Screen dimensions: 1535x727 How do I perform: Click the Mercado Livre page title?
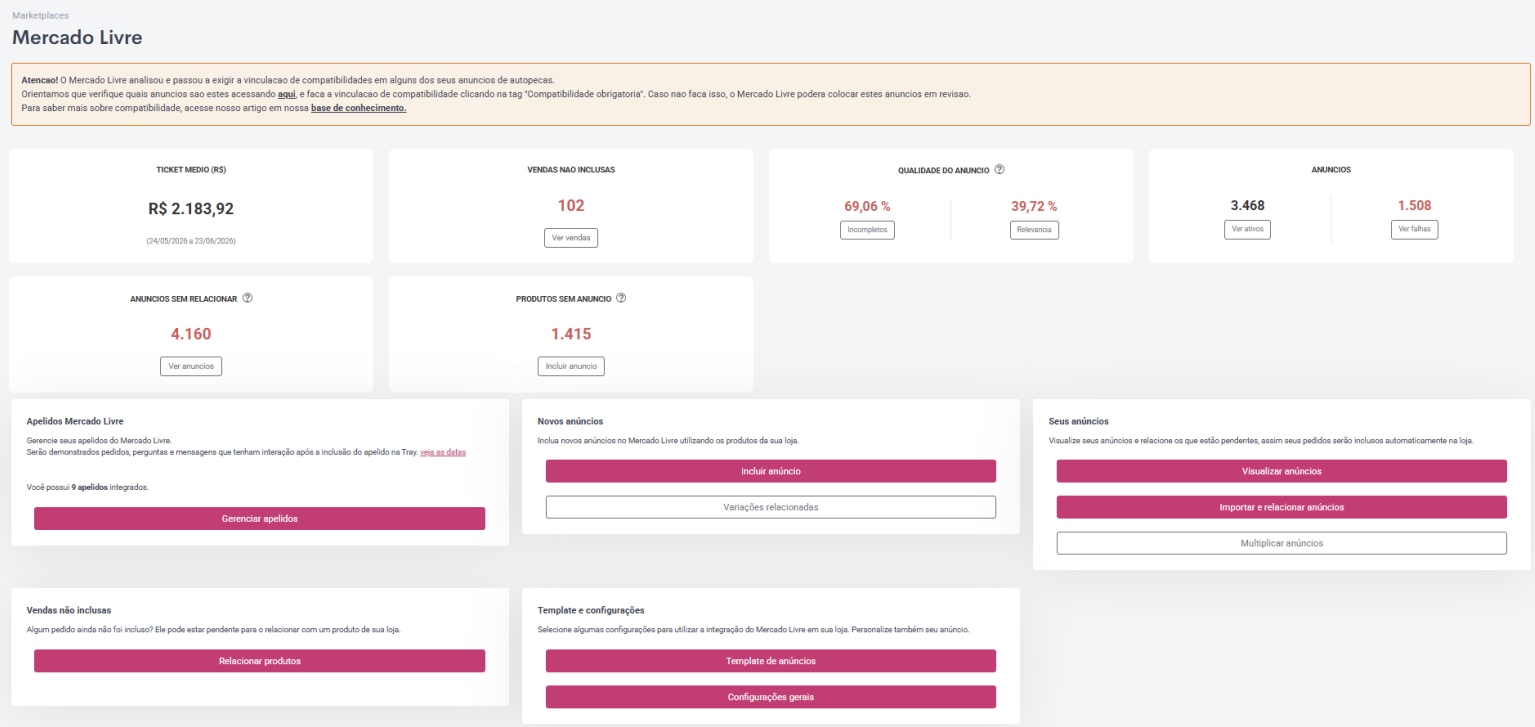point(77,38)
